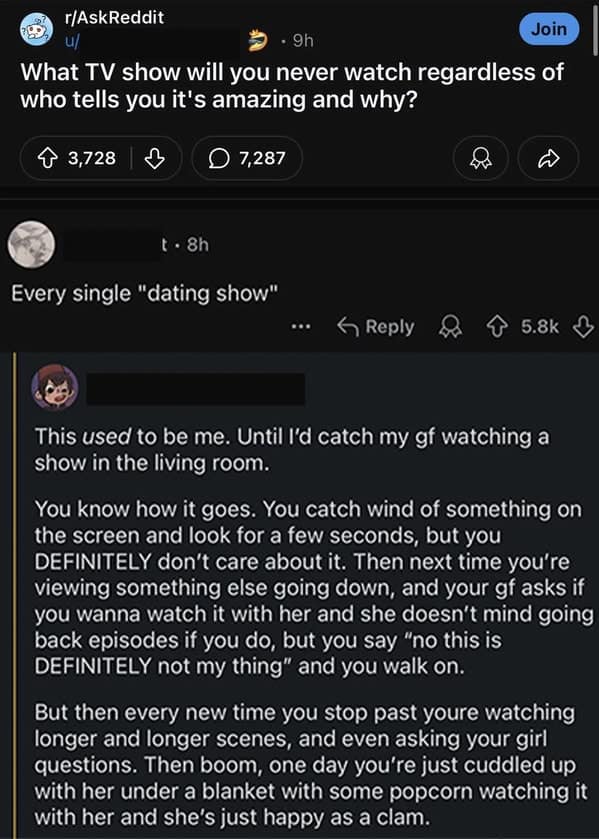Select the post title text
Image resolution: width=599 pixels, height=839 pixels.
coord(290,85)
